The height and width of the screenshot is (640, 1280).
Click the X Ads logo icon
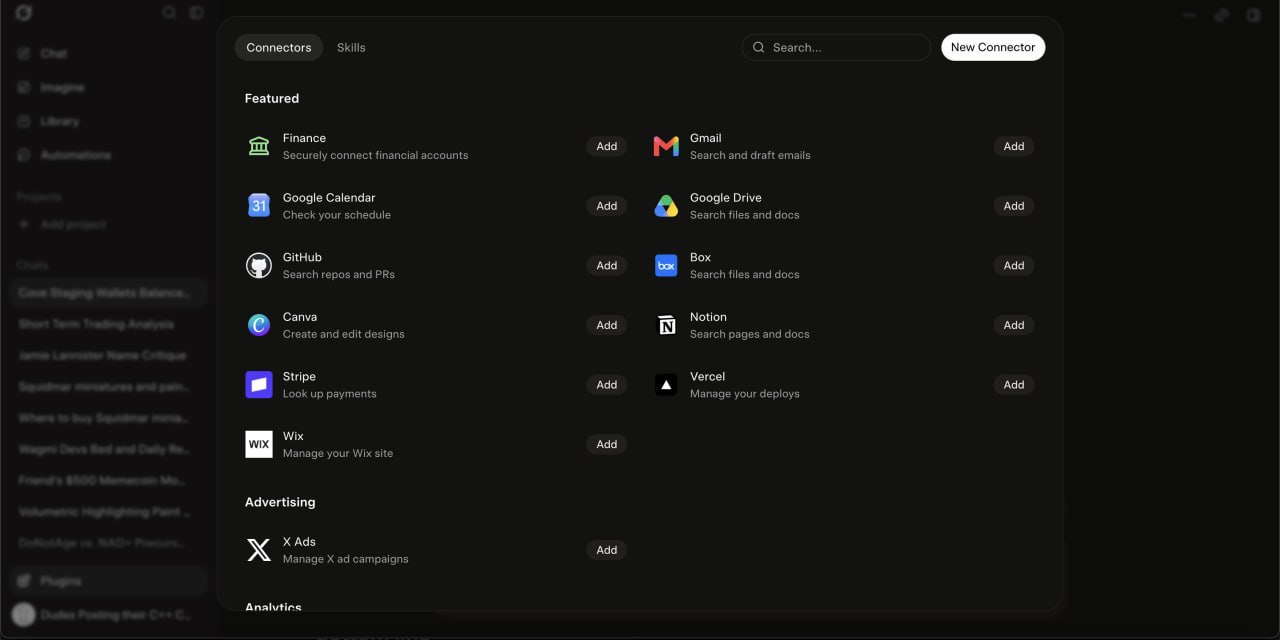(259, 550)
